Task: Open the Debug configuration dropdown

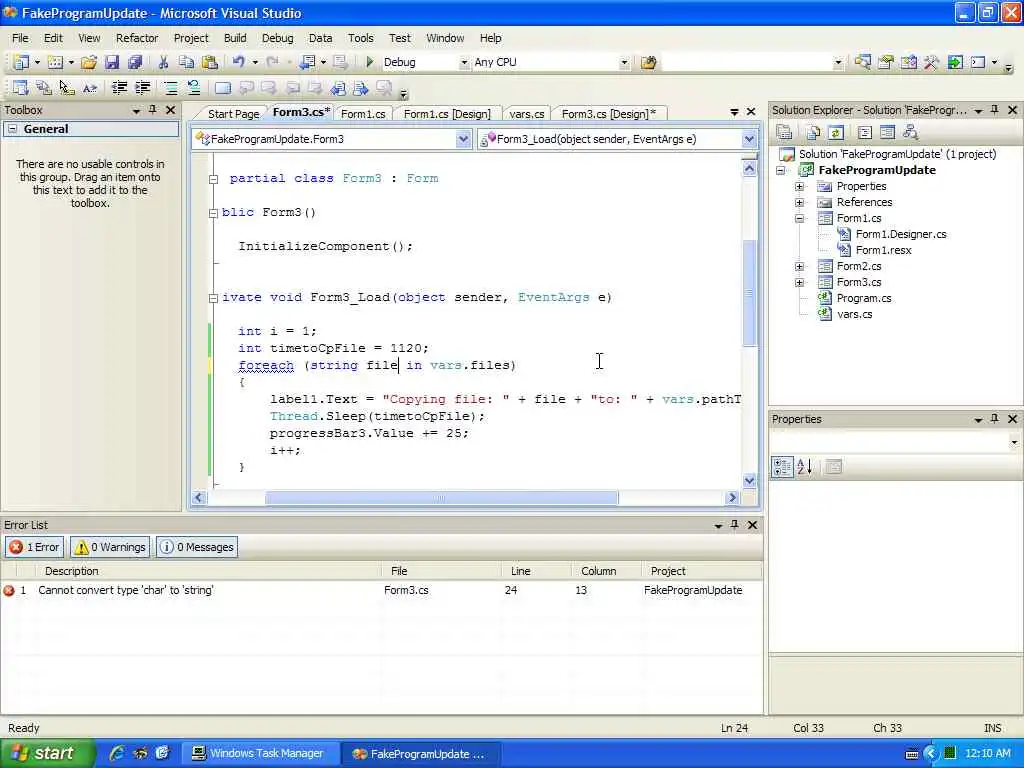Action: click(x=464, y=63)
